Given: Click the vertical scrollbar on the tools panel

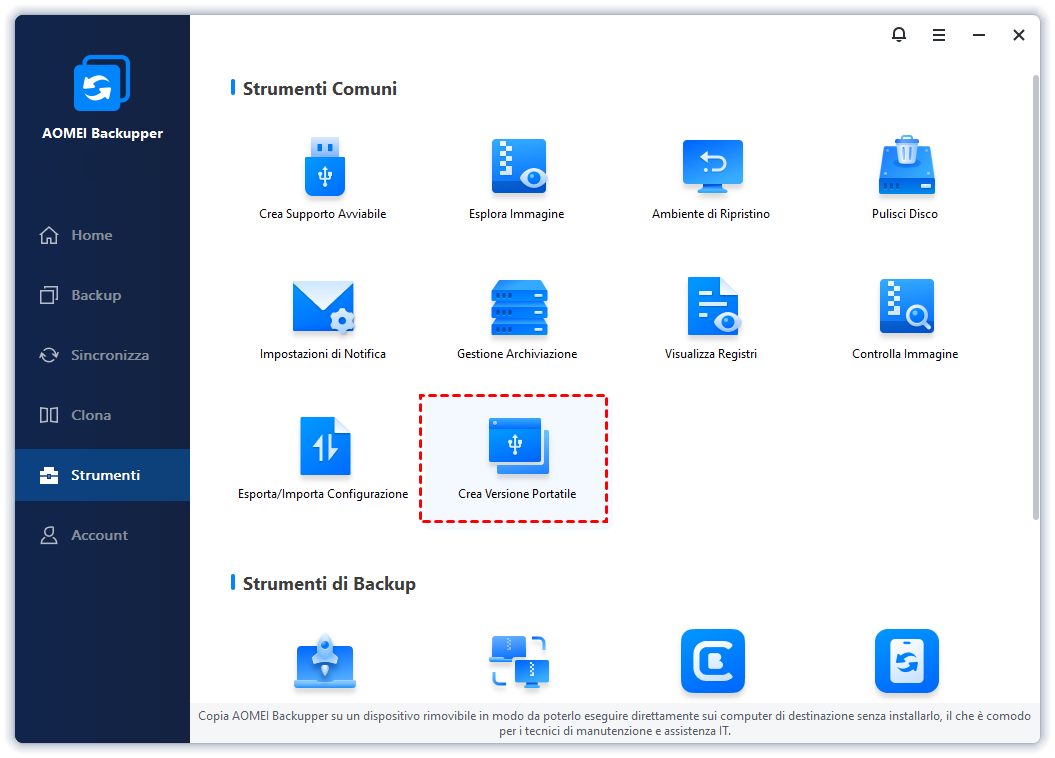Looking at the screenshot, I should [1035, 297].
